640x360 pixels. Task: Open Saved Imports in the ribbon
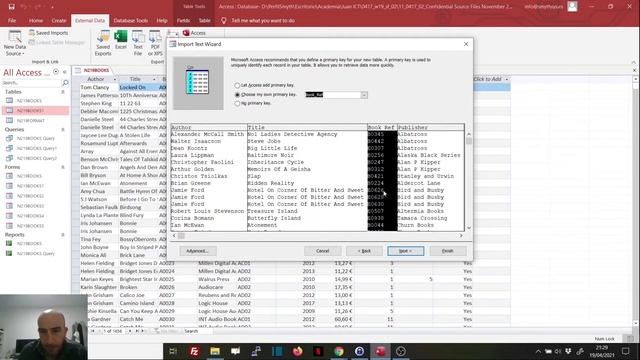(48, 33)
